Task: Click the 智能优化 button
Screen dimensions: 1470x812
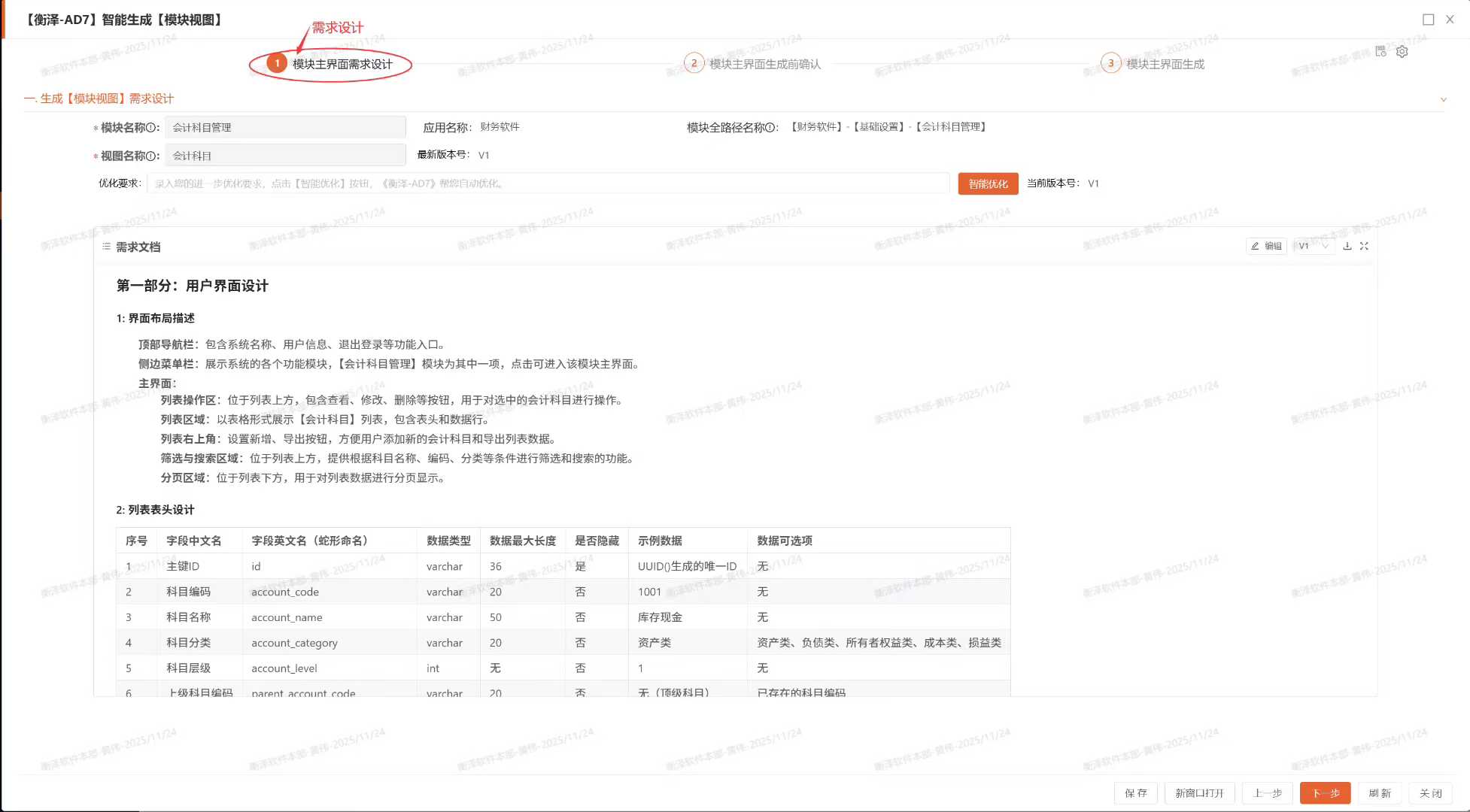Action: click(x=987, y=183)
